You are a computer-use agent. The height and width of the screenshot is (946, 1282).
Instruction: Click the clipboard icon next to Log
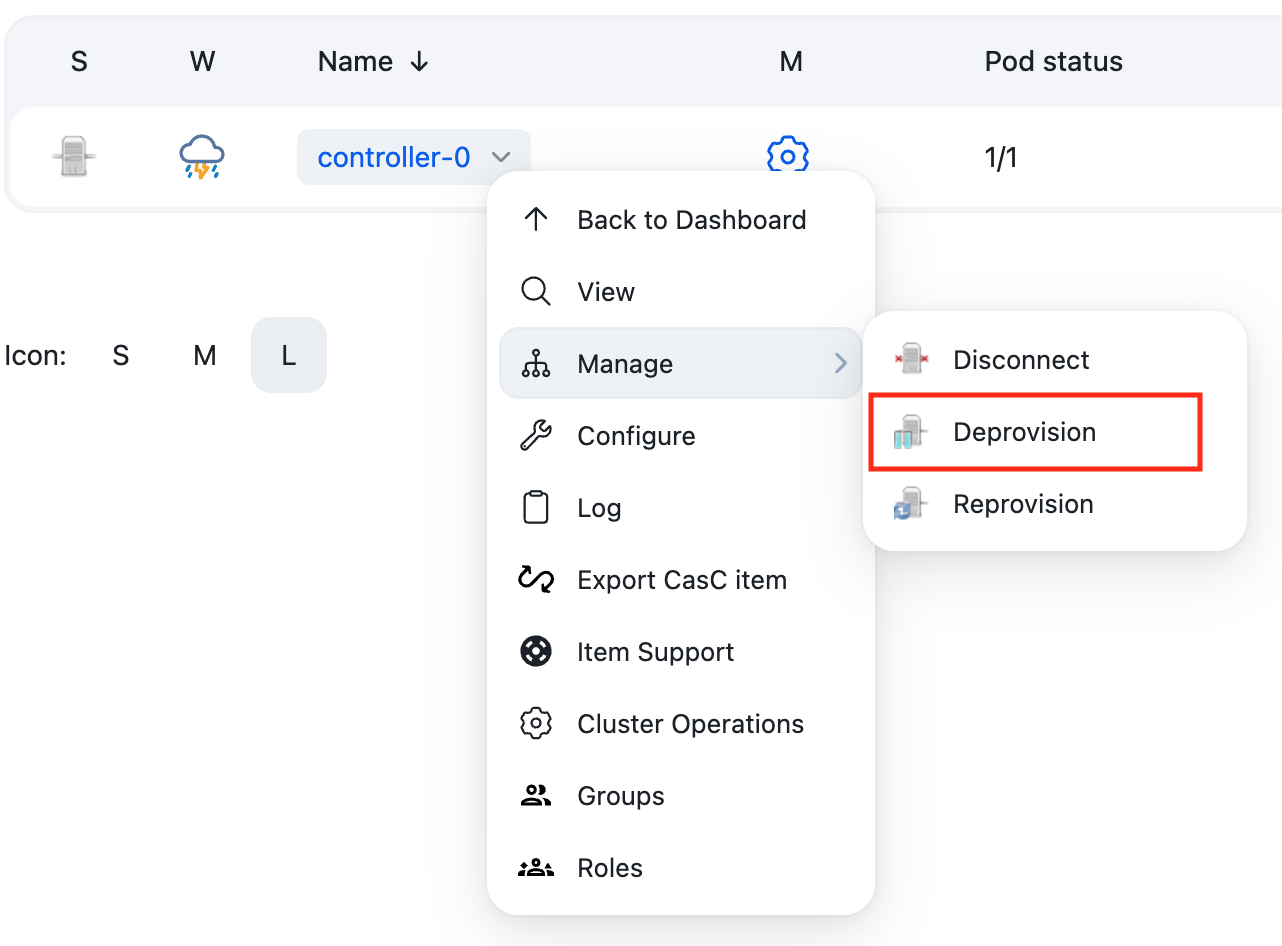coord(536,508)
